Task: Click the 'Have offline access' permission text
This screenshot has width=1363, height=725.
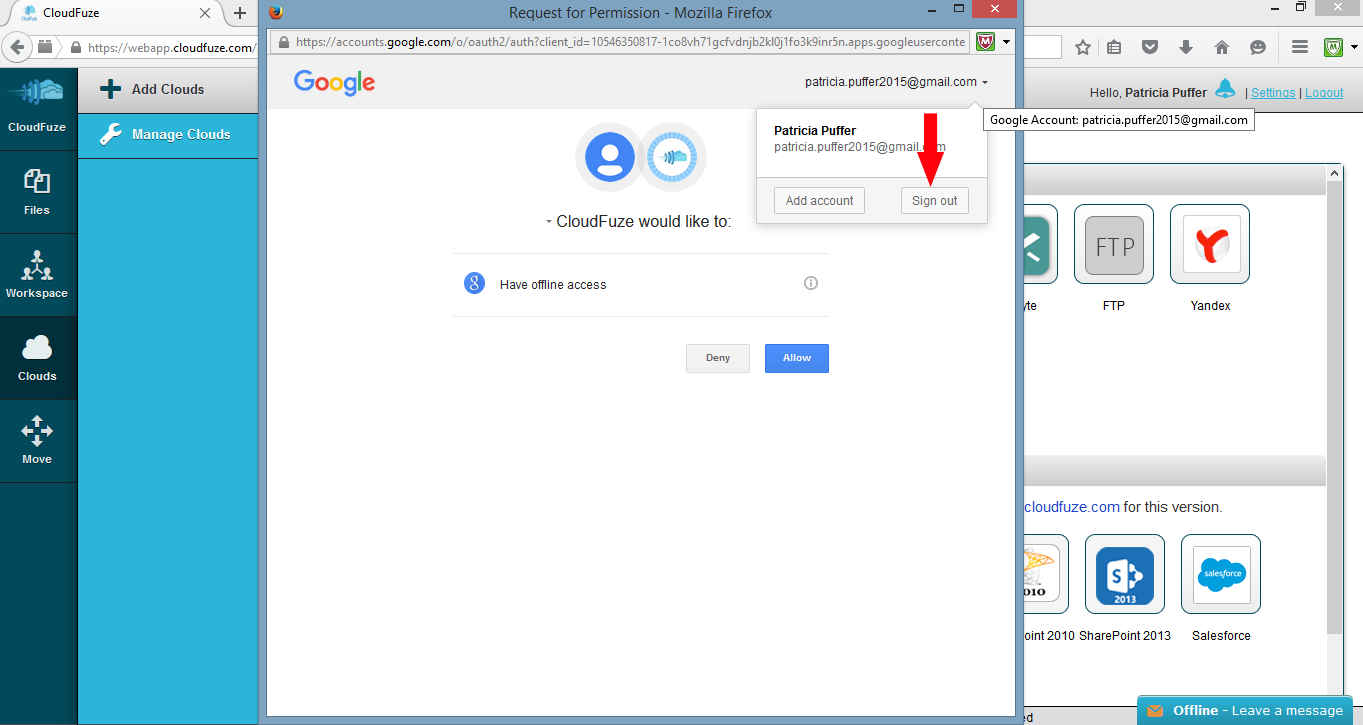Action: 553,285
